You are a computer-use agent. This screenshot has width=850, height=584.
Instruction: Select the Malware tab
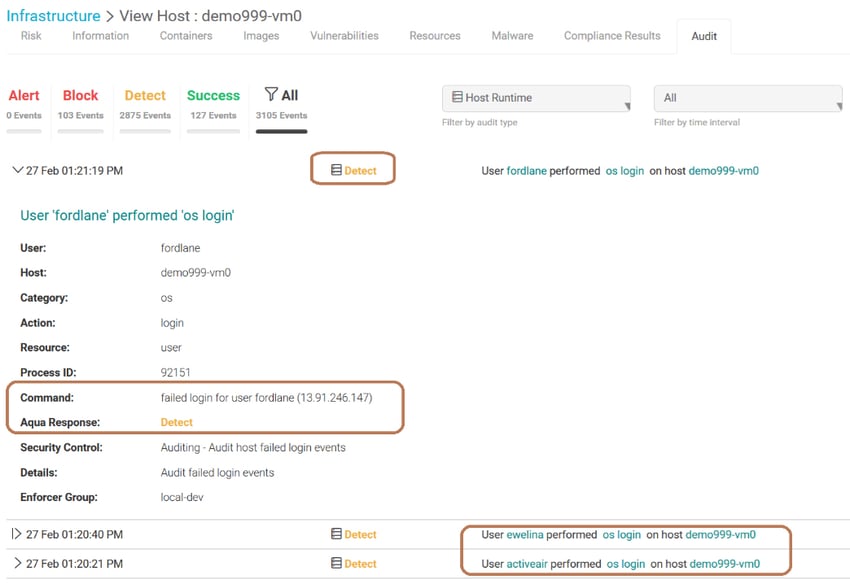pos(512,36)
